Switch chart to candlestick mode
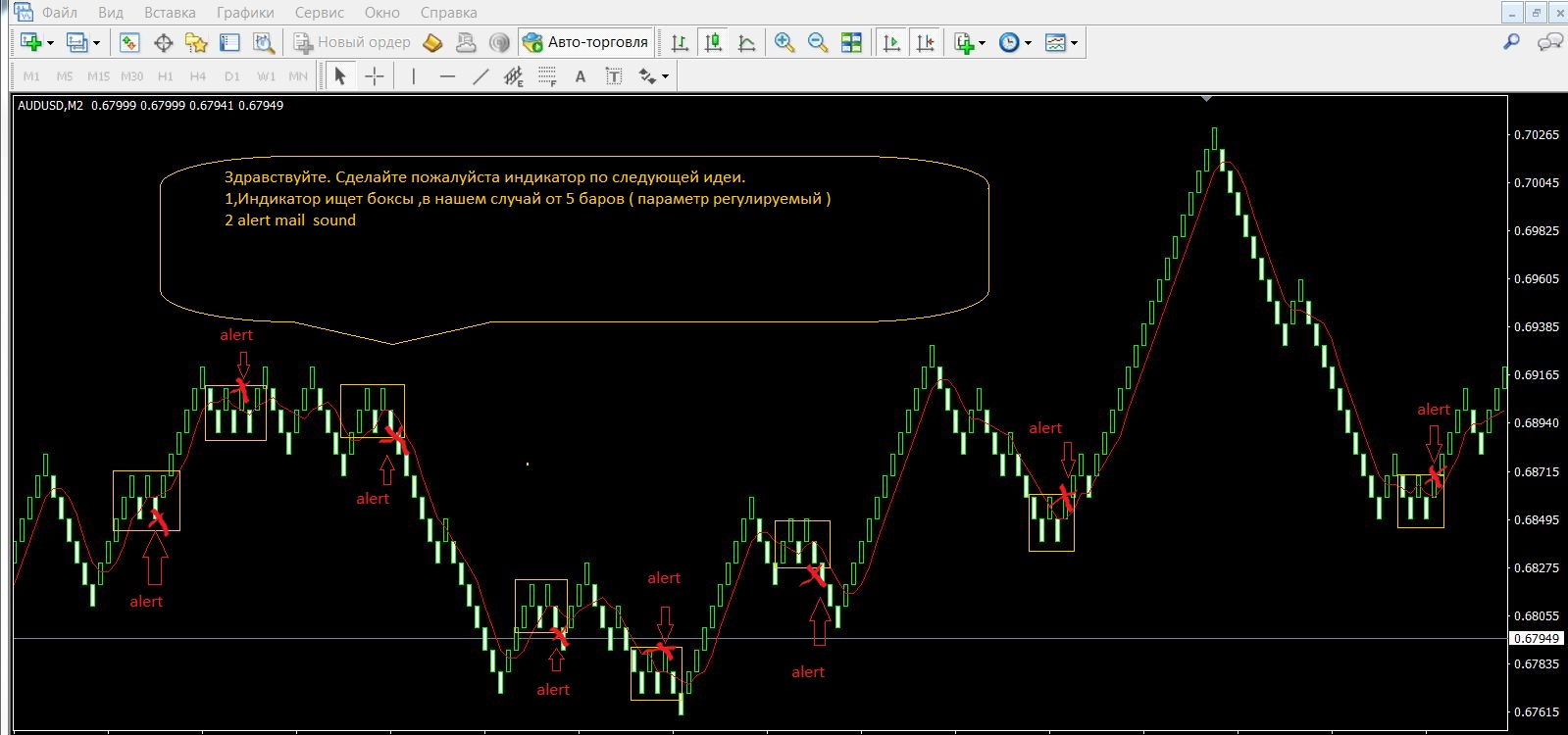 714,42
